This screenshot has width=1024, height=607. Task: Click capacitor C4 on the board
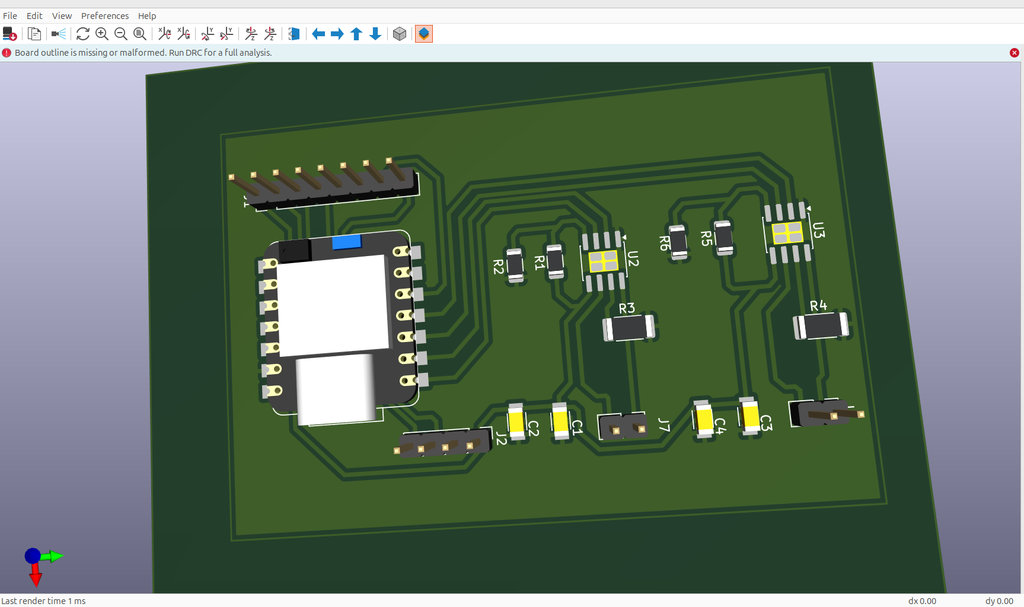click(x=703, y=419)
